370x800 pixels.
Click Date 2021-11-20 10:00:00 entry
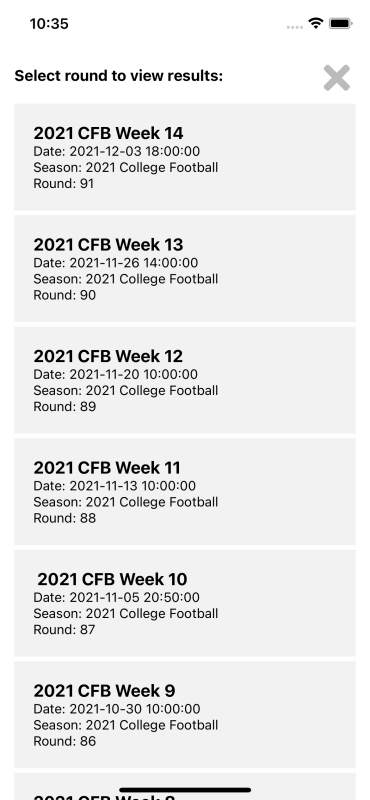pos(115,374)
